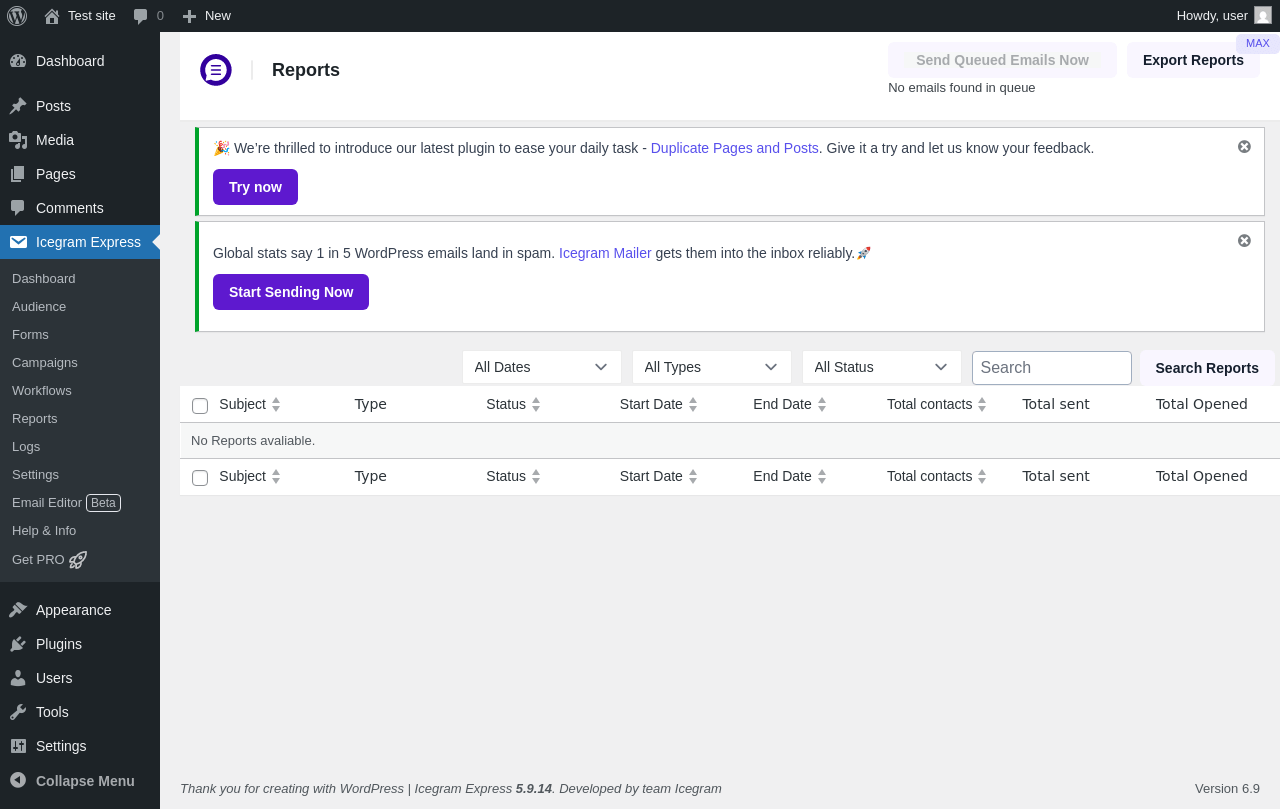
Task: Open Campaigns in the Icegram submenu
Action: (45, 363)
